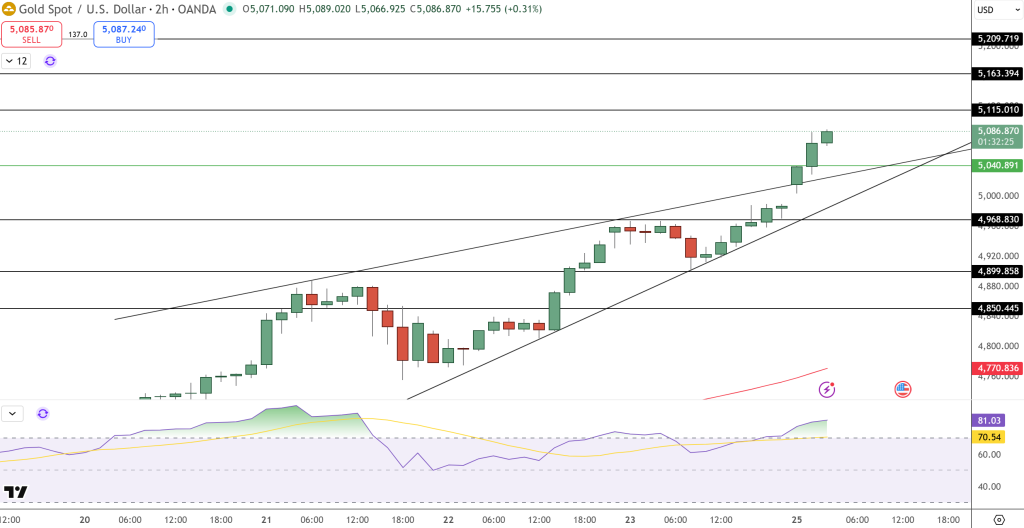Viewport: 1024px width, 528px height.
Task: Click the 5,000.000 price axis label
Action: pos(998,196)
